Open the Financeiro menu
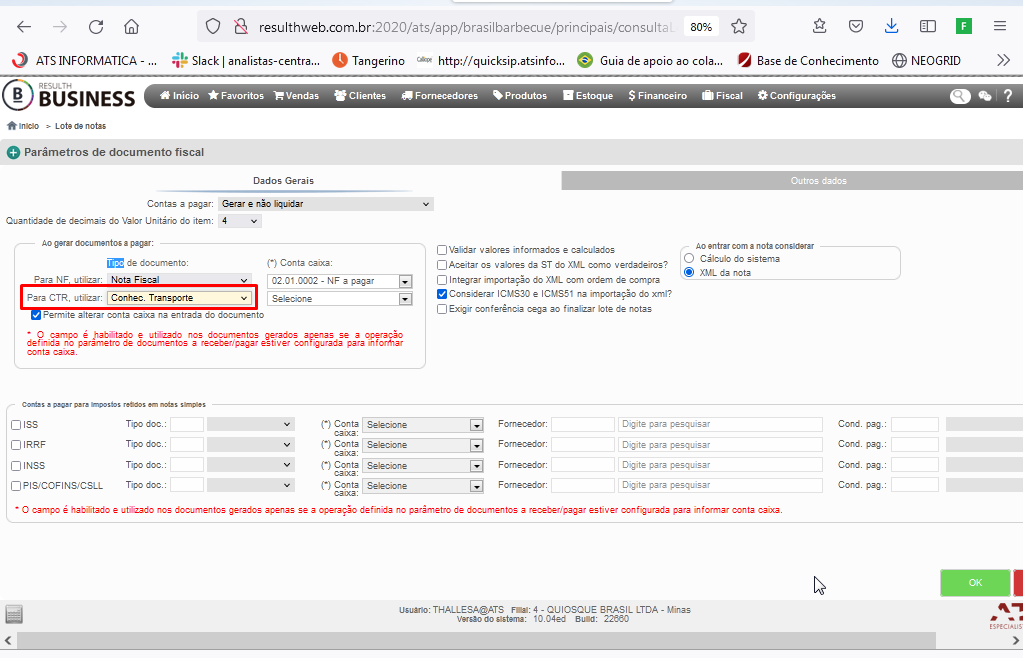Image resolution: width=1023 pixels, height=658 pixels. click(658, 96)
